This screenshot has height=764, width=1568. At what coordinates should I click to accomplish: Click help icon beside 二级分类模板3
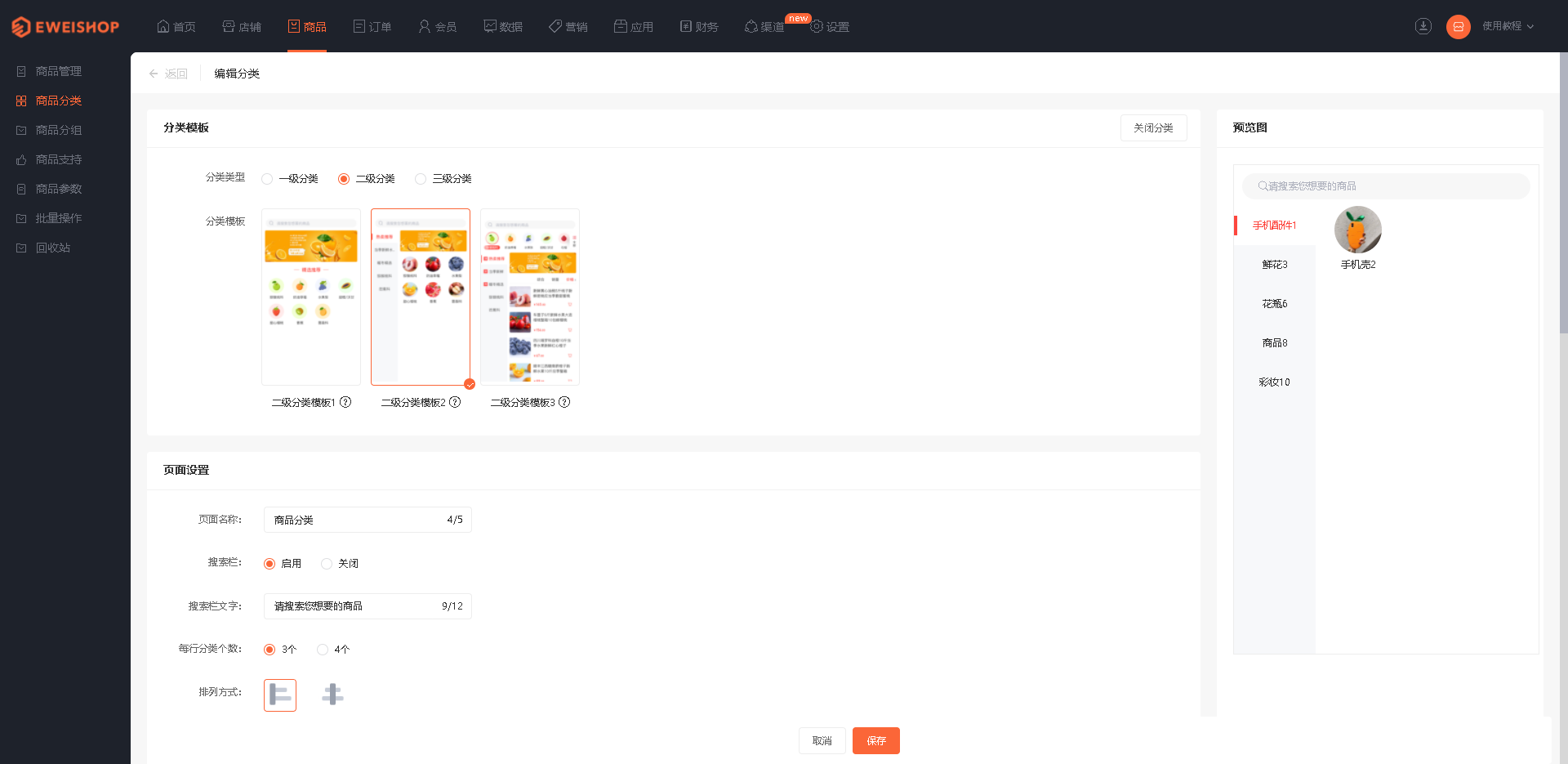coord(564,402)
